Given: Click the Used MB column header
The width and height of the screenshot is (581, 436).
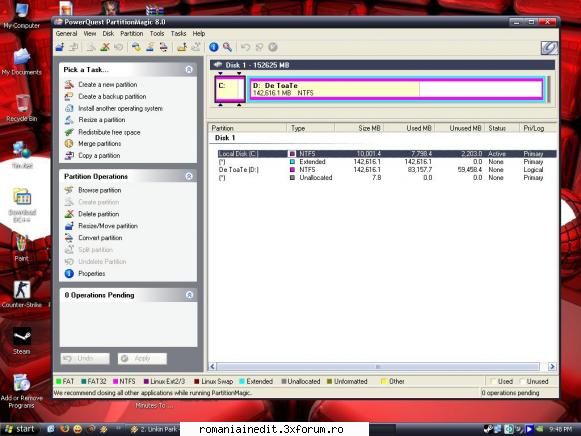Looking at the screenshot, I should click(x=409, y=128).
